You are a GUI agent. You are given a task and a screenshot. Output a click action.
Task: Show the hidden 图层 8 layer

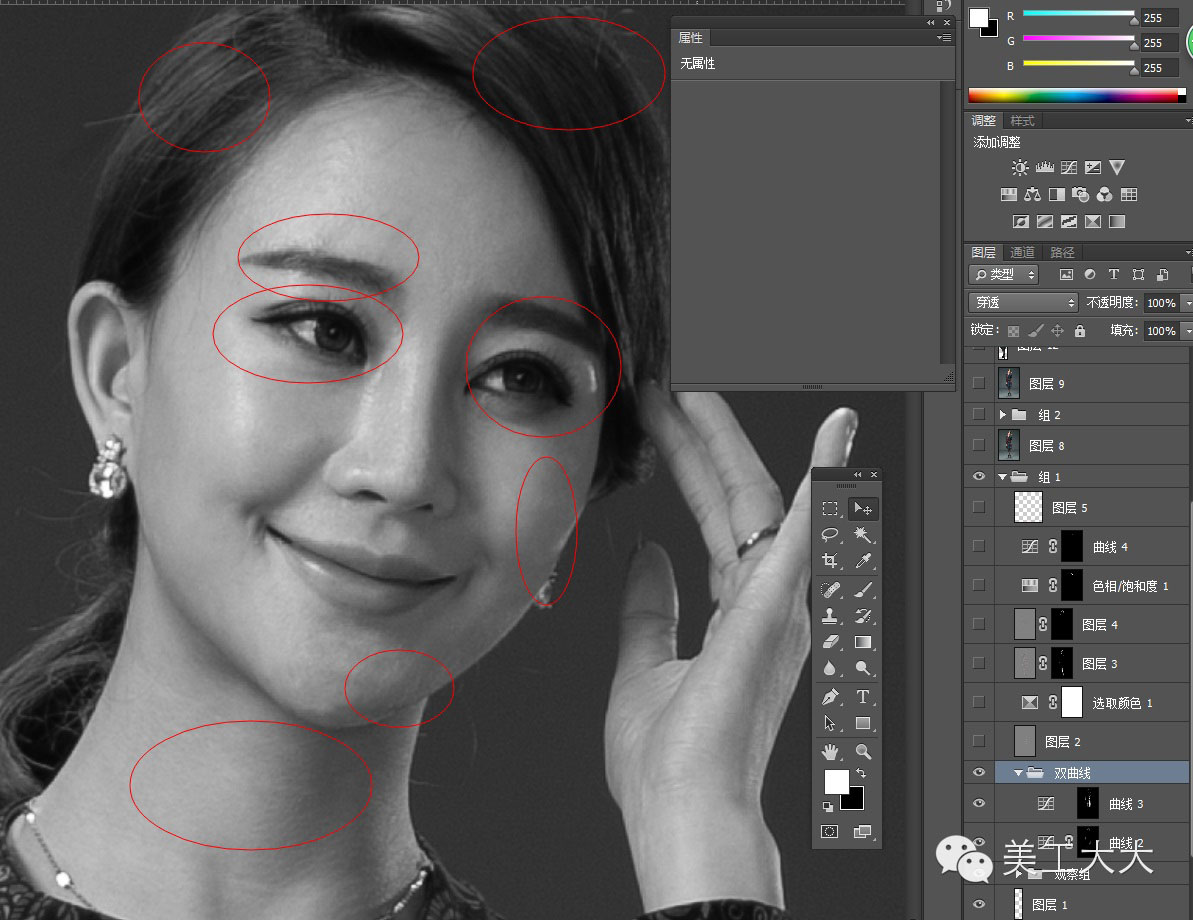(979, 446)
